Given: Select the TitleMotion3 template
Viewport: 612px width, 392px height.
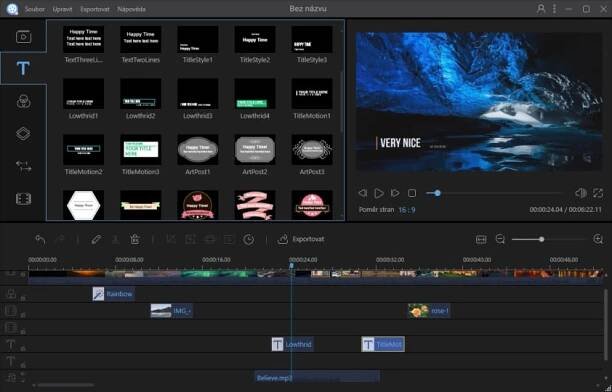Looking at the screenshot, I should [141, 150].
